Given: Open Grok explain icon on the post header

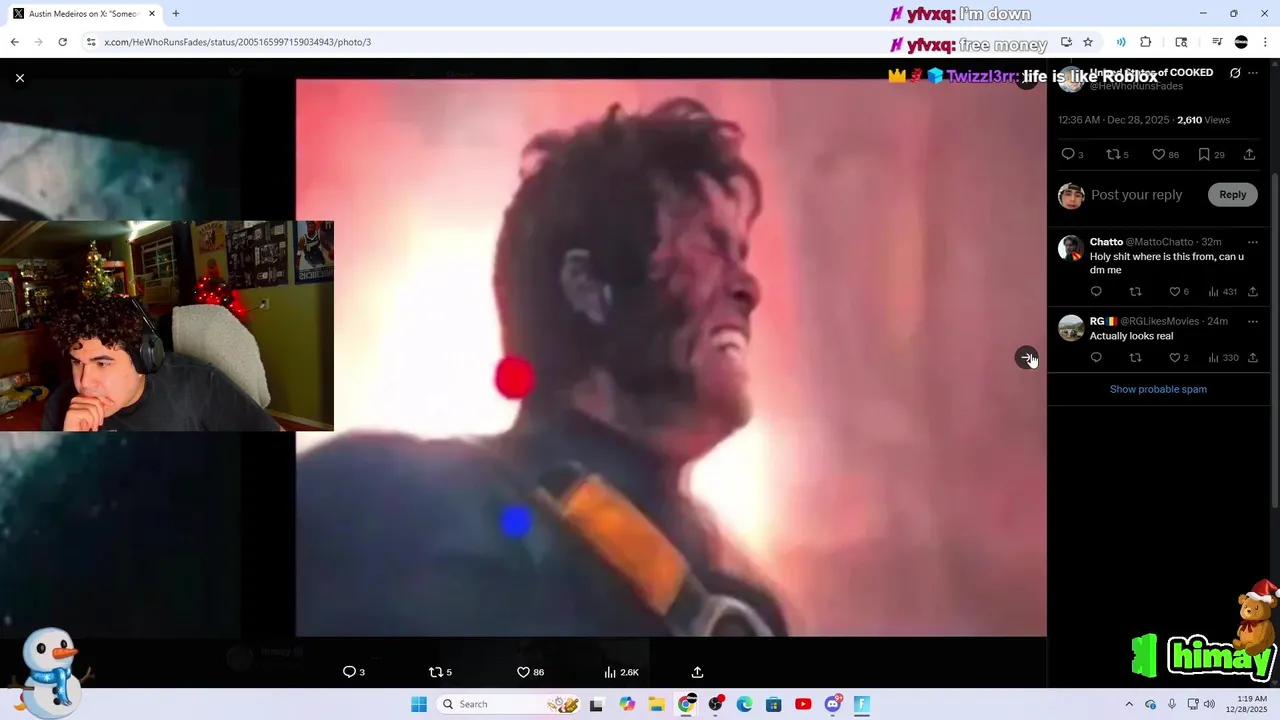Looking at the screenshot, I should [x=1235, y=73].
